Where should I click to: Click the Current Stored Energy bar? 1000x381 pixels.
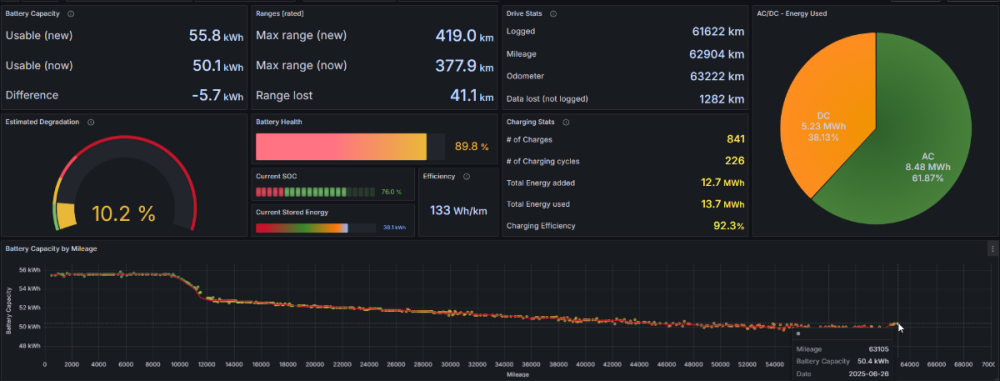pos(316,228)
